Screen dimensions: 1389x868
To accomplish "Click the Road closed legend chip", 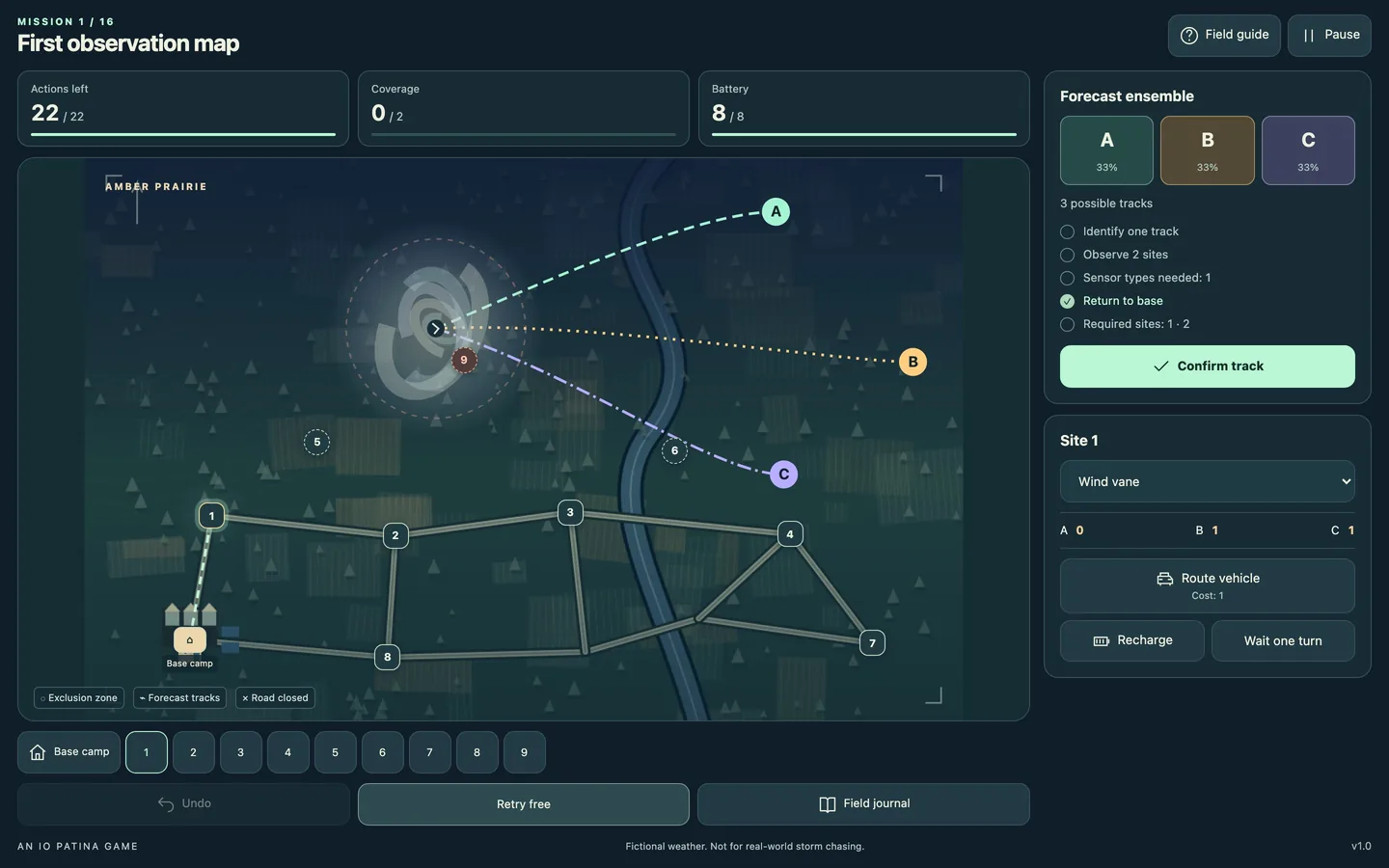I will 275,697.
